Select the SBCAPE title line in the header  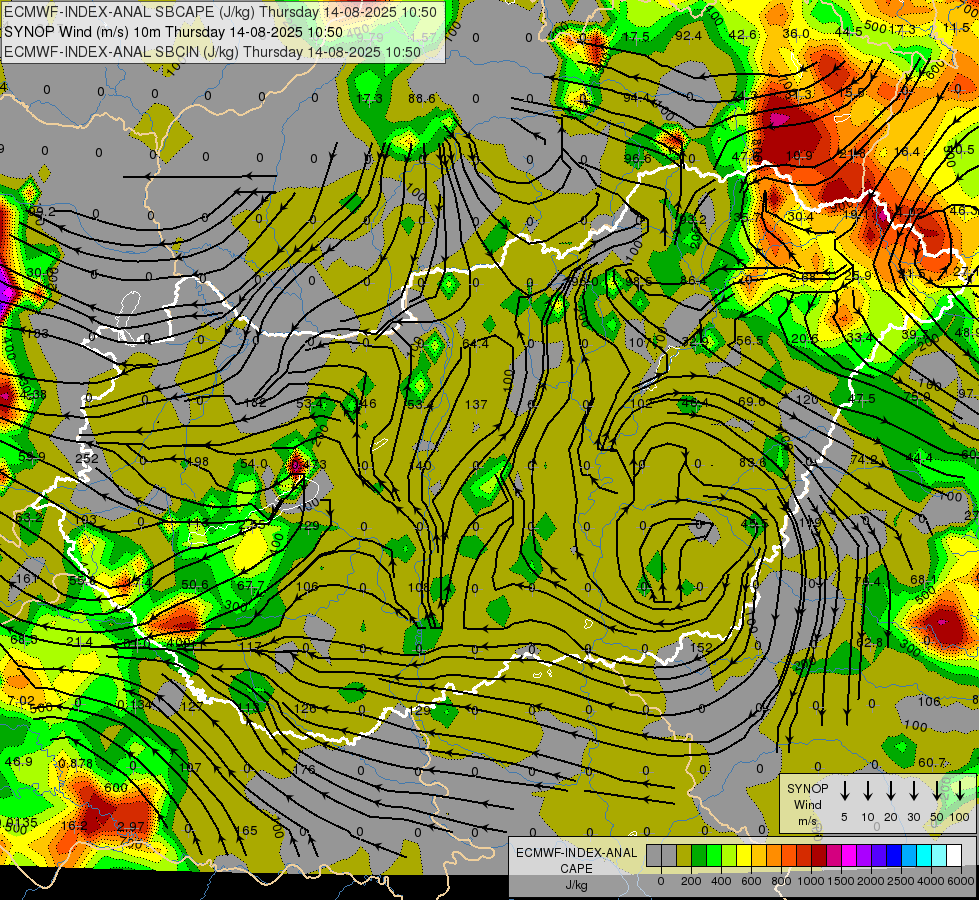click(x=220, y=12)
